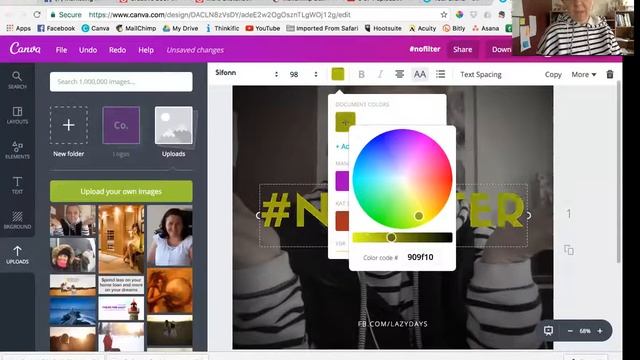Viewport: 640px width, 360px height.
Task: Open Text Spacing options
Action: pyautogui.click(x=481, y=74)
